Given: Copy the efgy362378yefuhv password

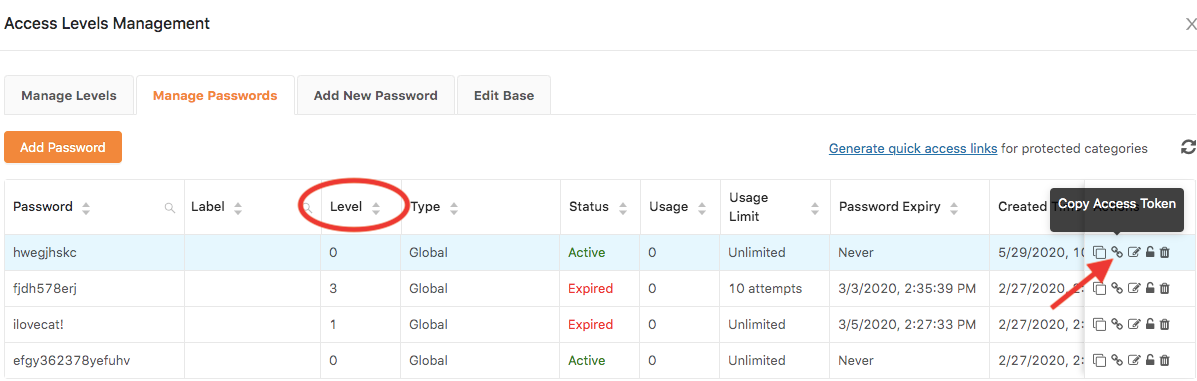Looking at the screenshot, I should coord(1099,360).
